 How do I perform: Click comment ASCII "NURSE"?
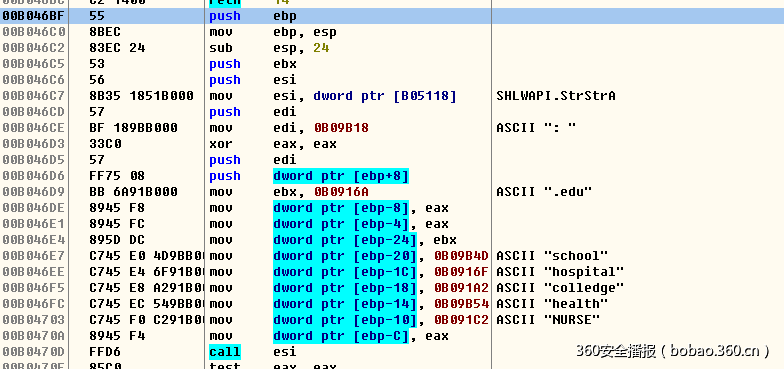548,320
